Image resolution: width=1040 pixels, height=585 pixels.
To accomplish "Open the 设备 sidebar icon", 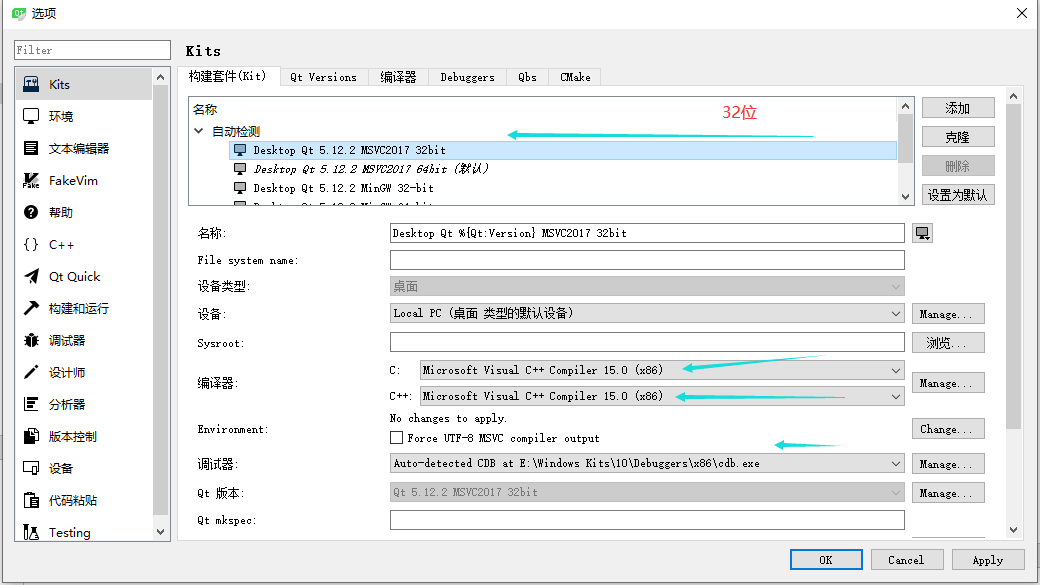I will (x=31, y=468).
